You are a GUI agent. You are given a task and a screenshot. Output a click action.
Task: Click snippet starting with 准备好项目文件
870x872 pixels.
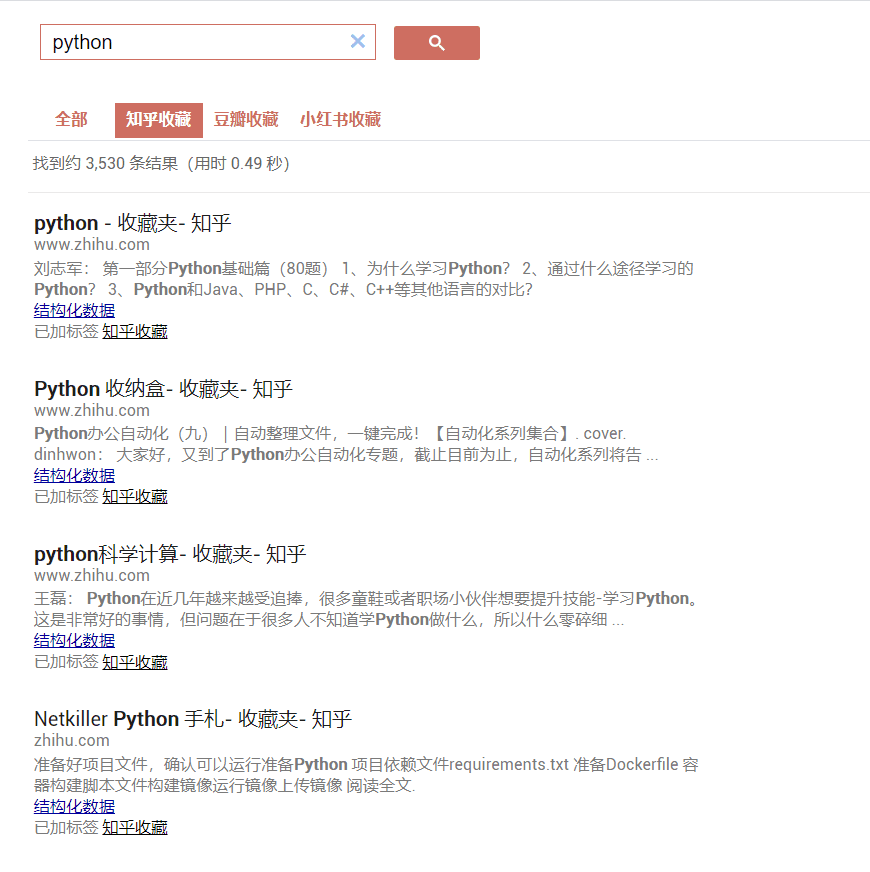click(366, 775)
